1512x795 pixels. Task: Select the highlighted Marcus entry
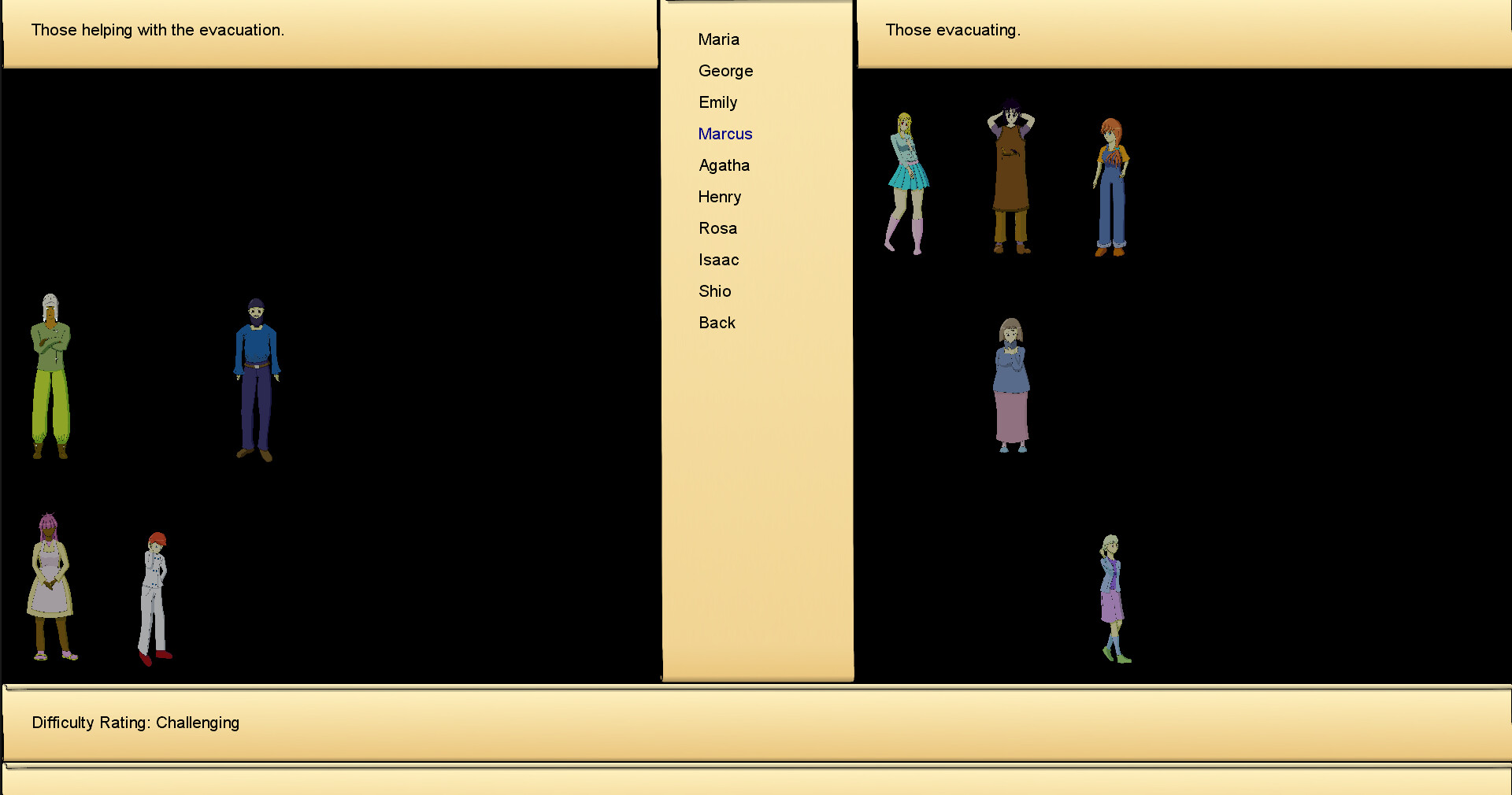[724, 134]
